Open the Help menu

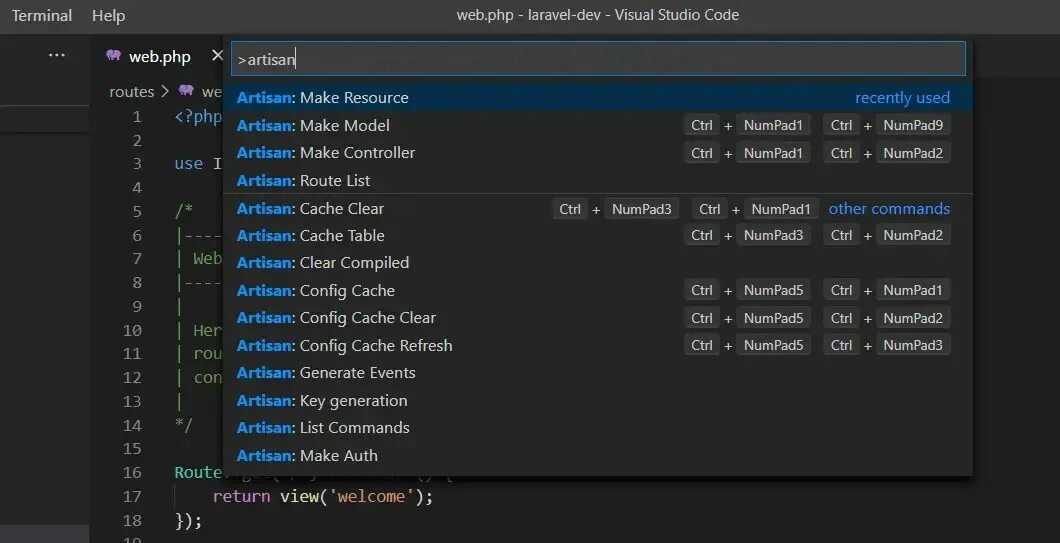[108, 15]
